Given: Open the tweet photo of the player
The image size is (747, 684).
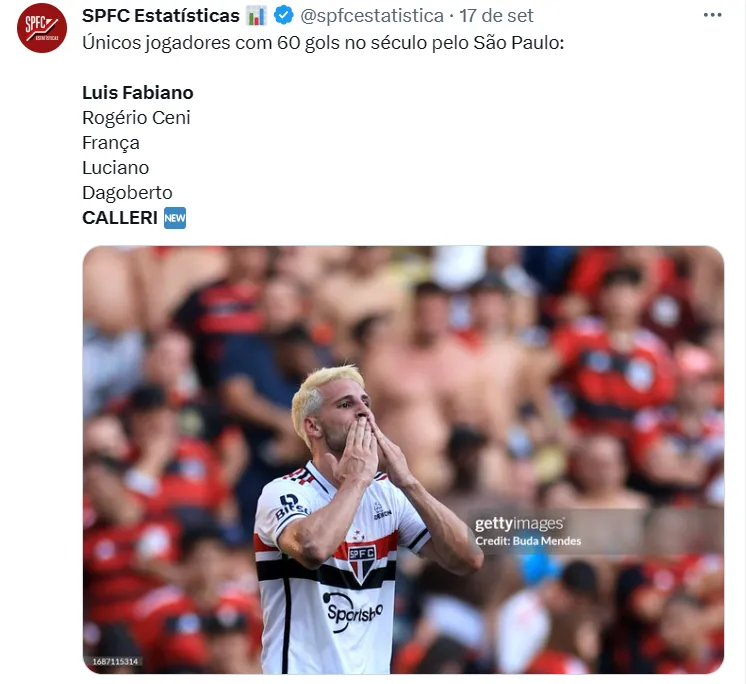Looking at the screenshot, I should pos(404,460).
